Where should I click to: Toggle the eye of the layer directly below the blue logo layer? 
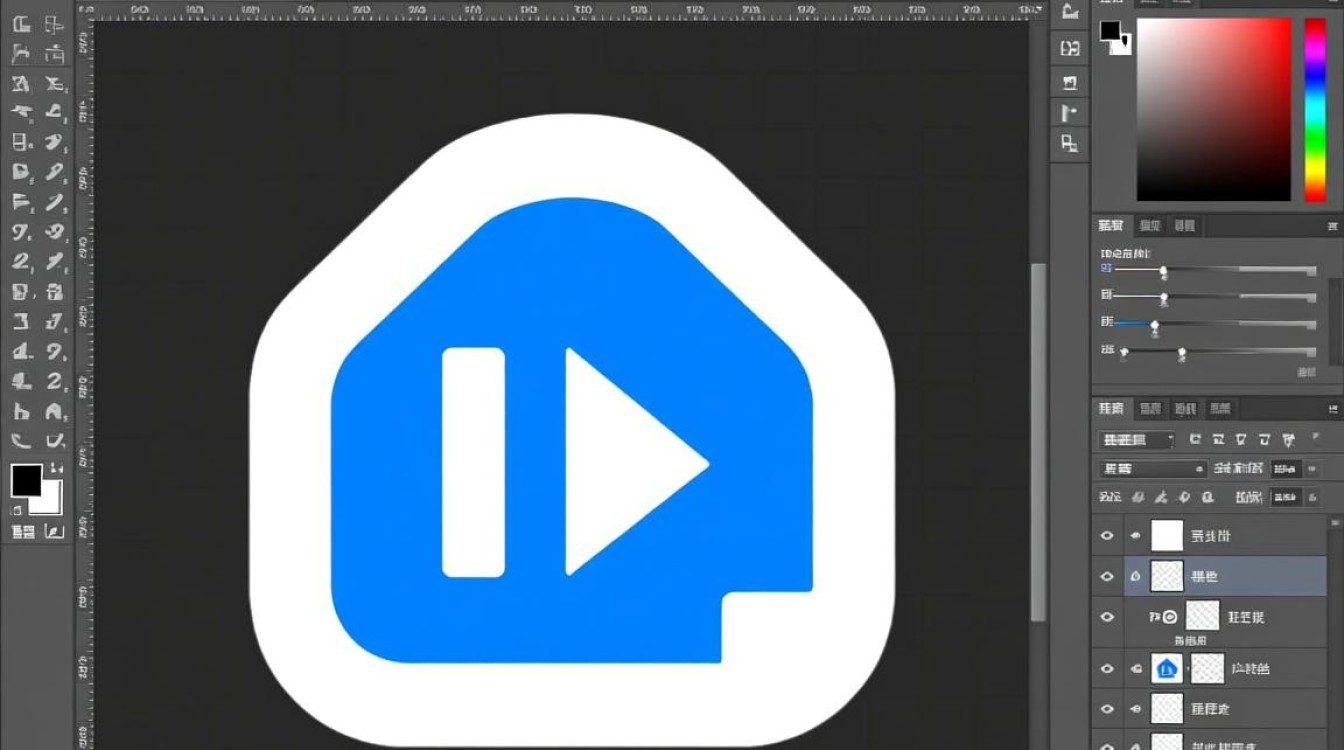click(1107, 709)
